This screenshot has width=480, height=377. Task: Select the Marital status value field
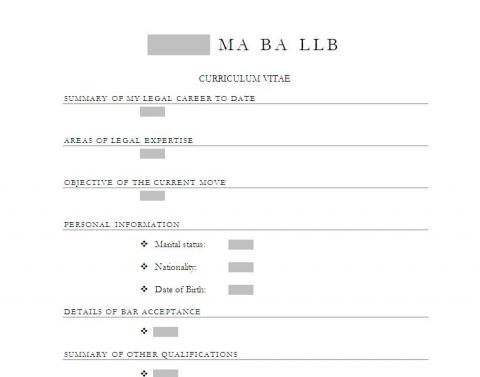point(241,245)
